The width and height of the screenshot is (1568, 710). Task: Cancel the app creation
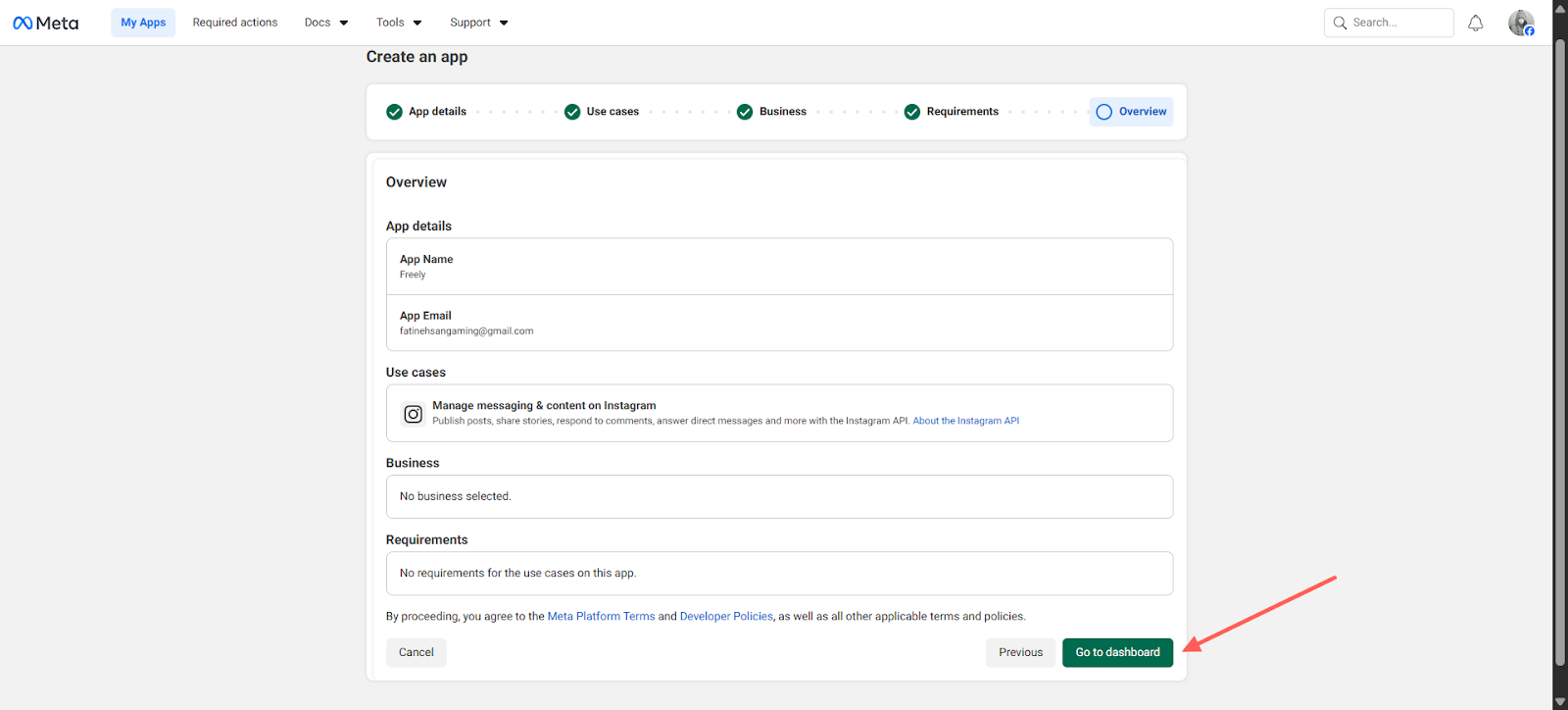(416, 652)
